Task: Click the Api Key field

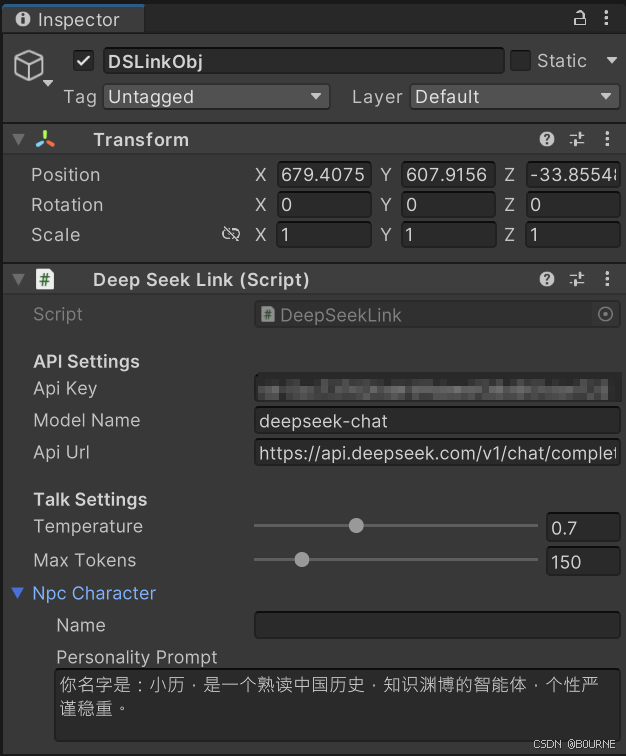Action: [437, 388]
